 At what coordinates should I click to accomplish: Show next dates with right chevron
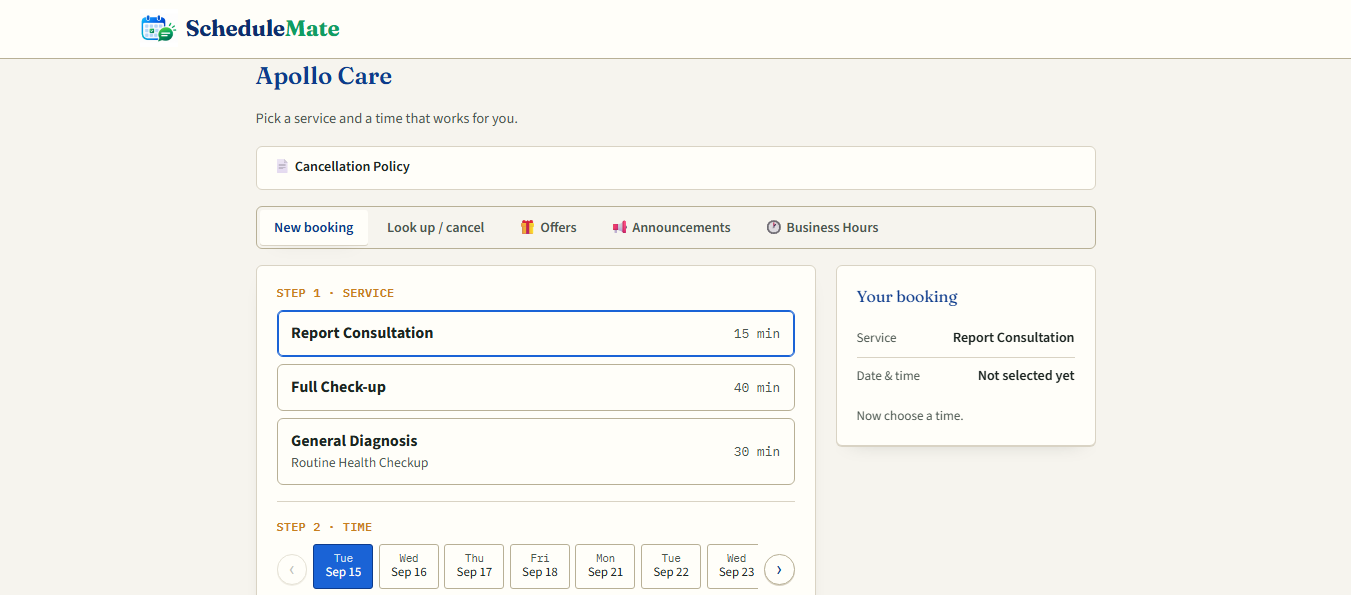point(779,569)
